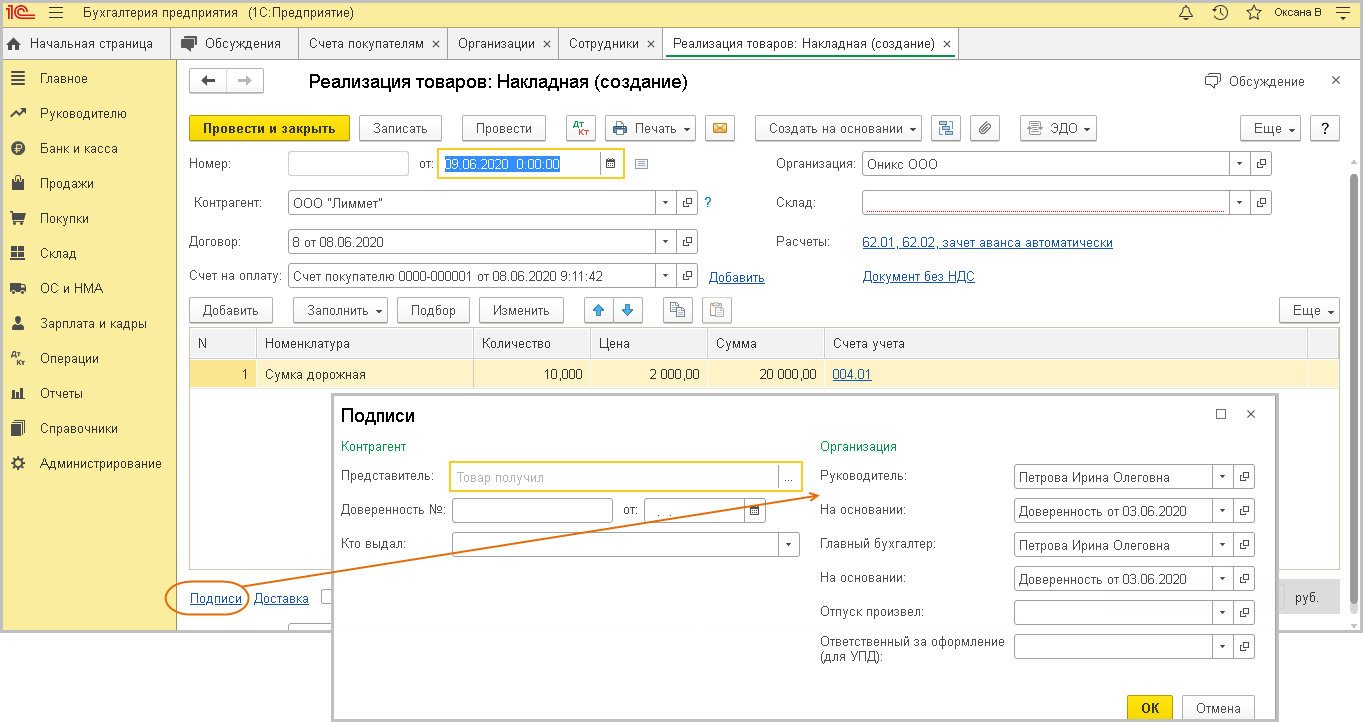Screen dimensions: 1363x722
Task: Click the Доверенность № input field
Action: click(x=532, y=511)
